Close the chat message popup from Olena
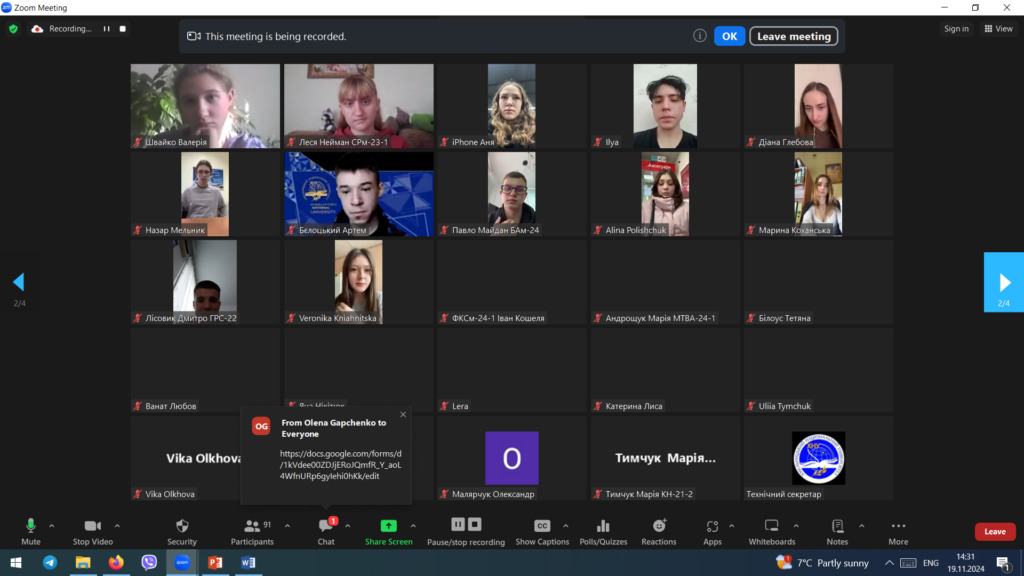The width and height of the screenshot is (1024, 576). click(403, 414)
